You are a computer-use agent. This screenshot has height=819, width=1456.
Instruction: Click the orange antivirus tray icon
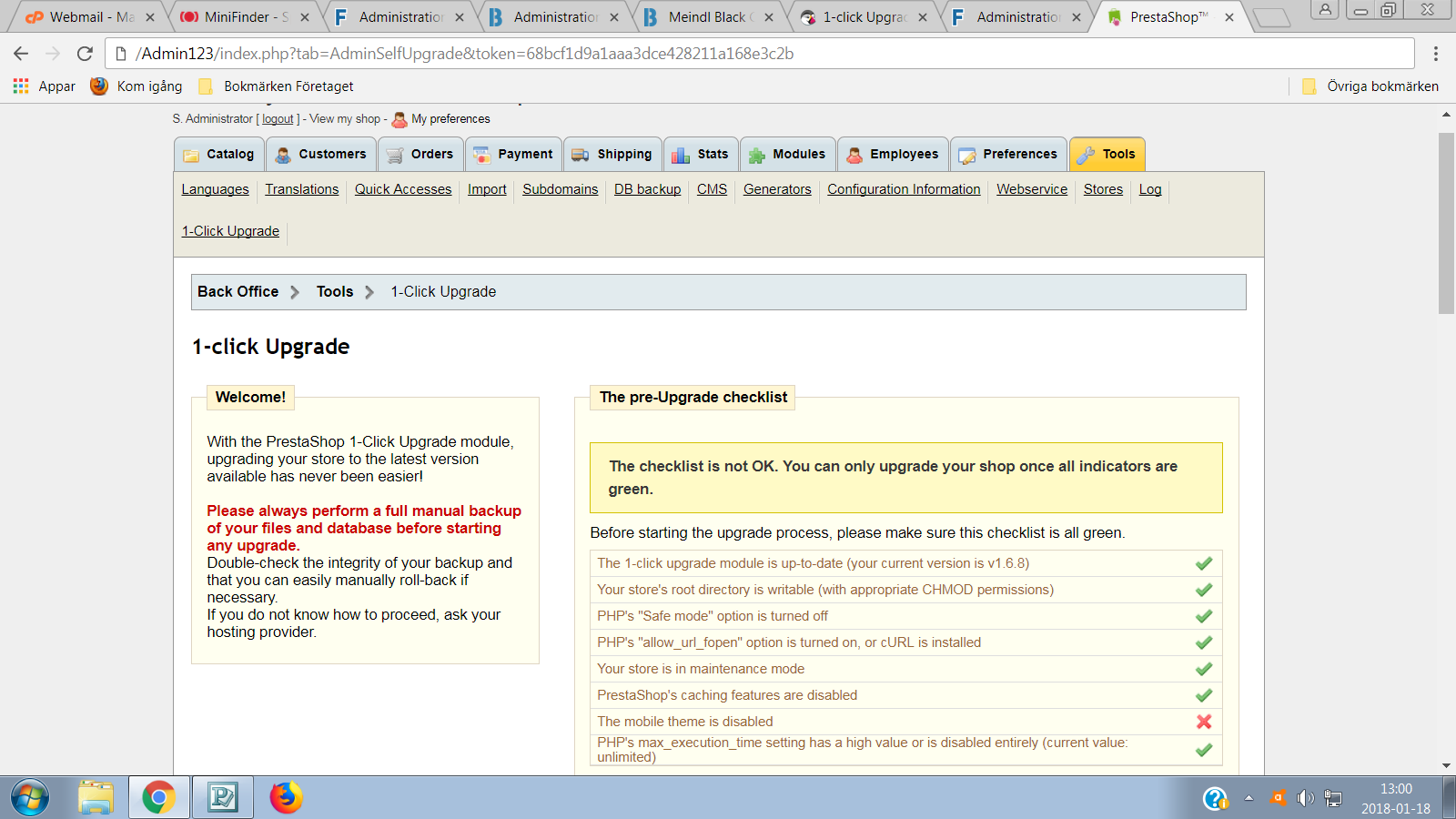tap(1278, 798)
